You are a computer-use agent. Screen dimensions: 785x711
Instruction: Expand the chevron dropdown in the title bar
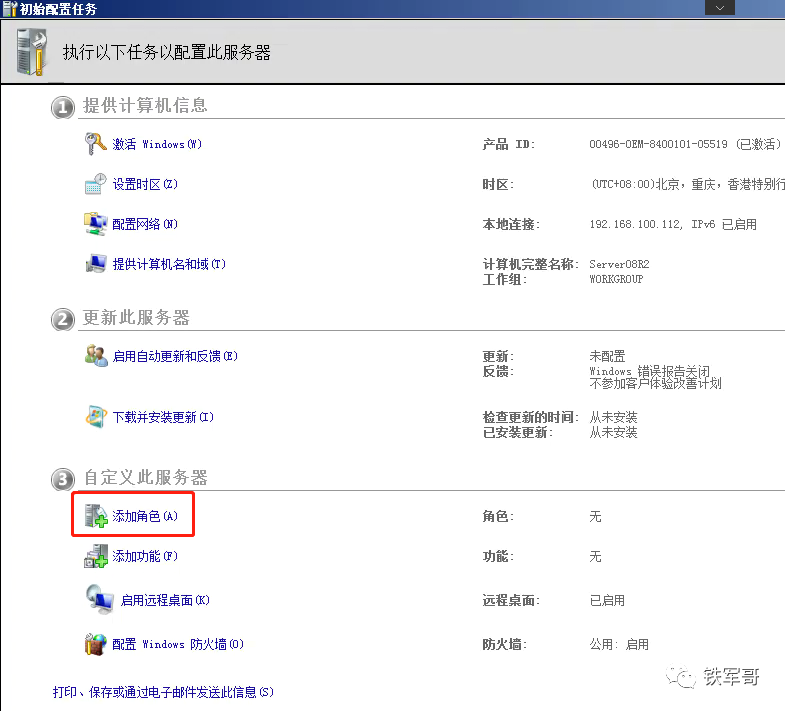(719, 7)
